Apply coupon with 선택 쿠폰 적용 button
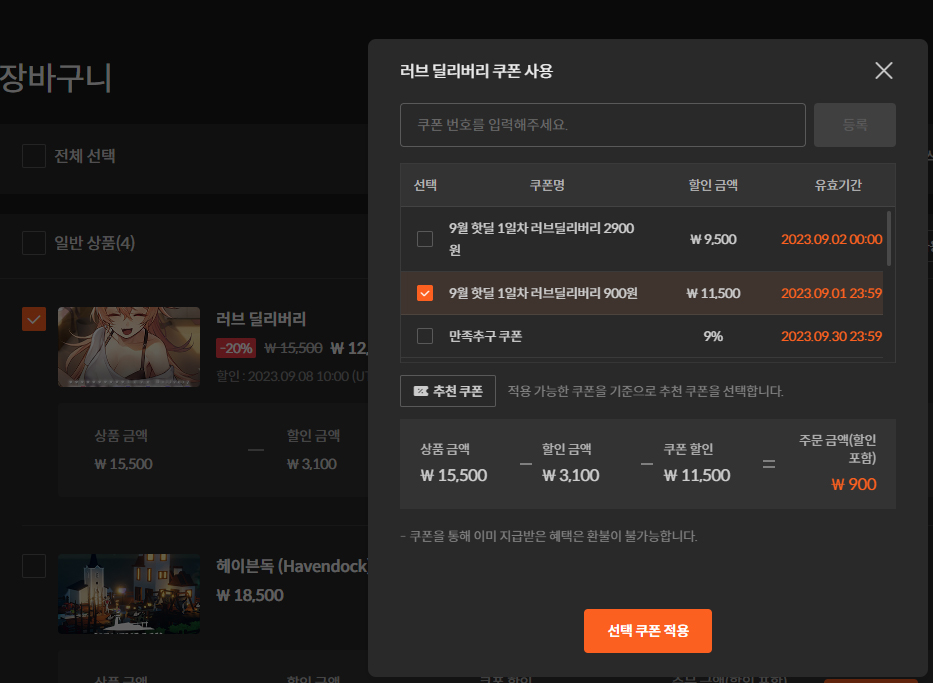The width and height of the screenshot is (933, 683). click(647, 631)
